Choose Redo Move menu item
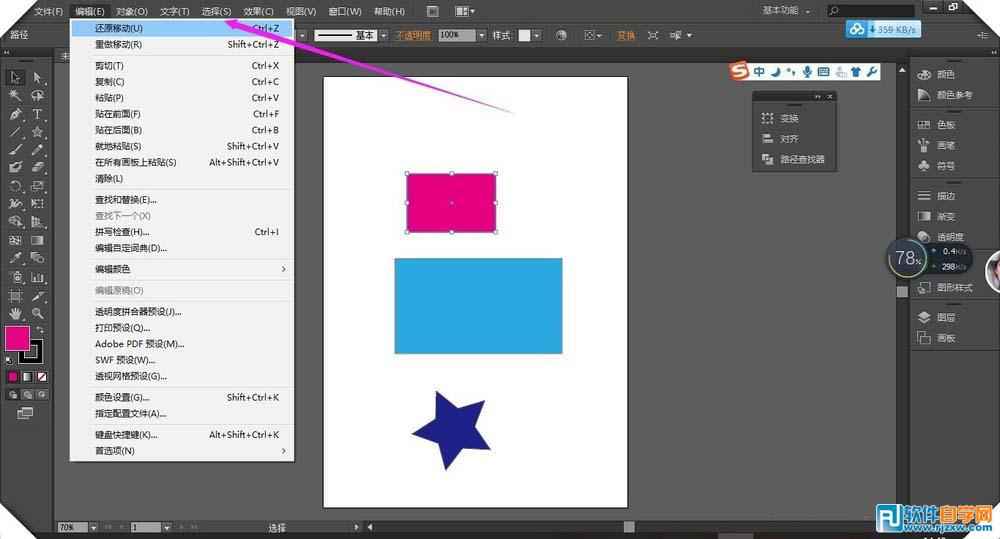This screenshot has width=1000, height=539. (182, 45)
